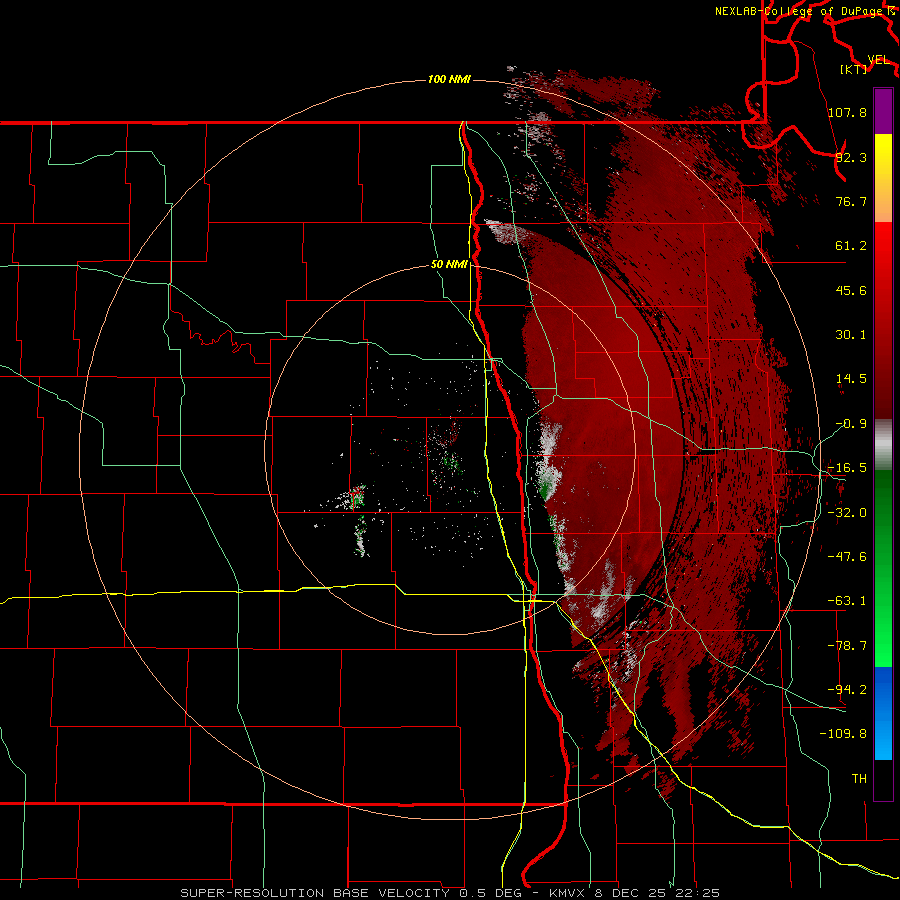Click the 45.6 scale value

point(851,290)
